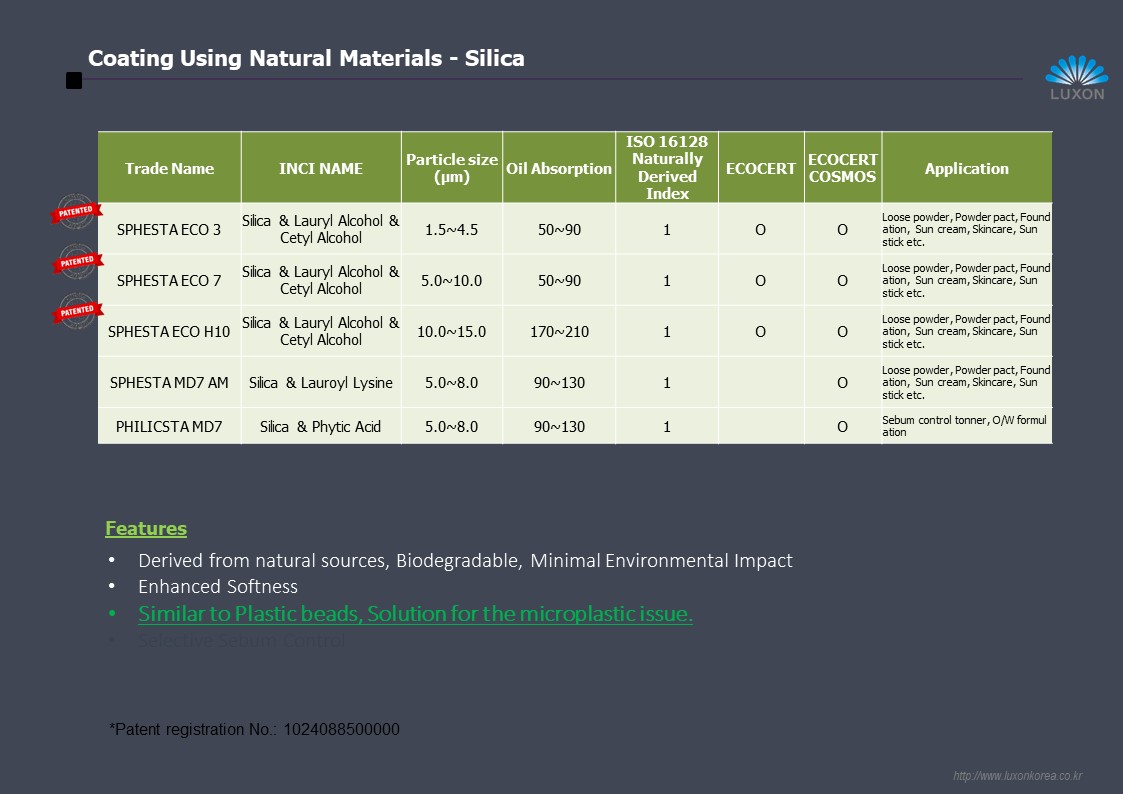This screenshot has height=794, width=1123.
Task: Select the slide title 'Coating Using Natural Materials - Silica'
Action: tap(306, 58)
